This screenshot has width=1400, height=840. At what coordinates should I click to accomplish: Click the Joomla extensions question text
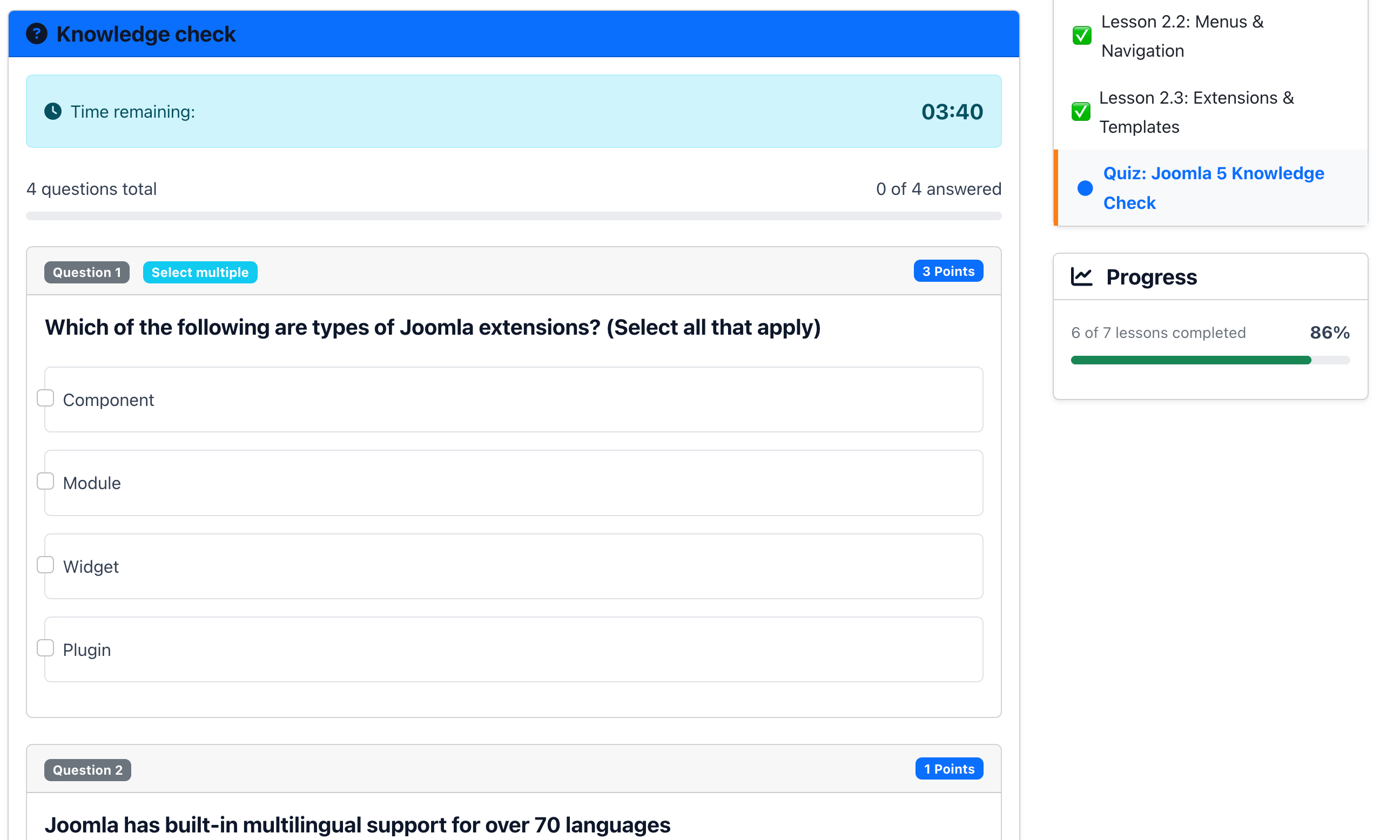pos(433,328)
